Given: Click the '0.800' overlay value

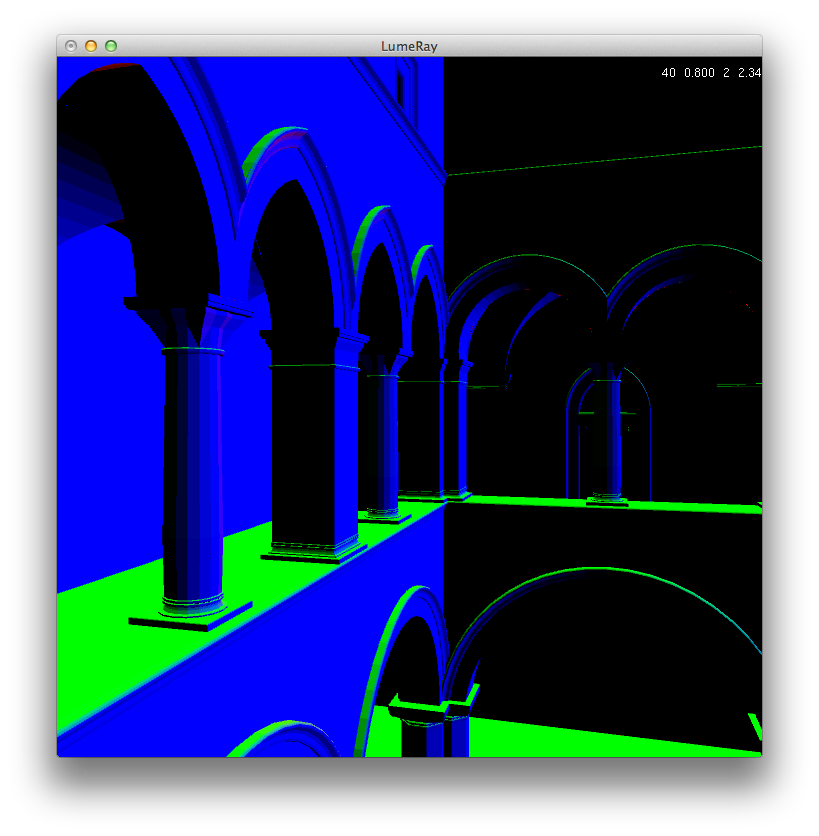Looking at the screenshot, I should pyautogui.click(x=699, y=73).
